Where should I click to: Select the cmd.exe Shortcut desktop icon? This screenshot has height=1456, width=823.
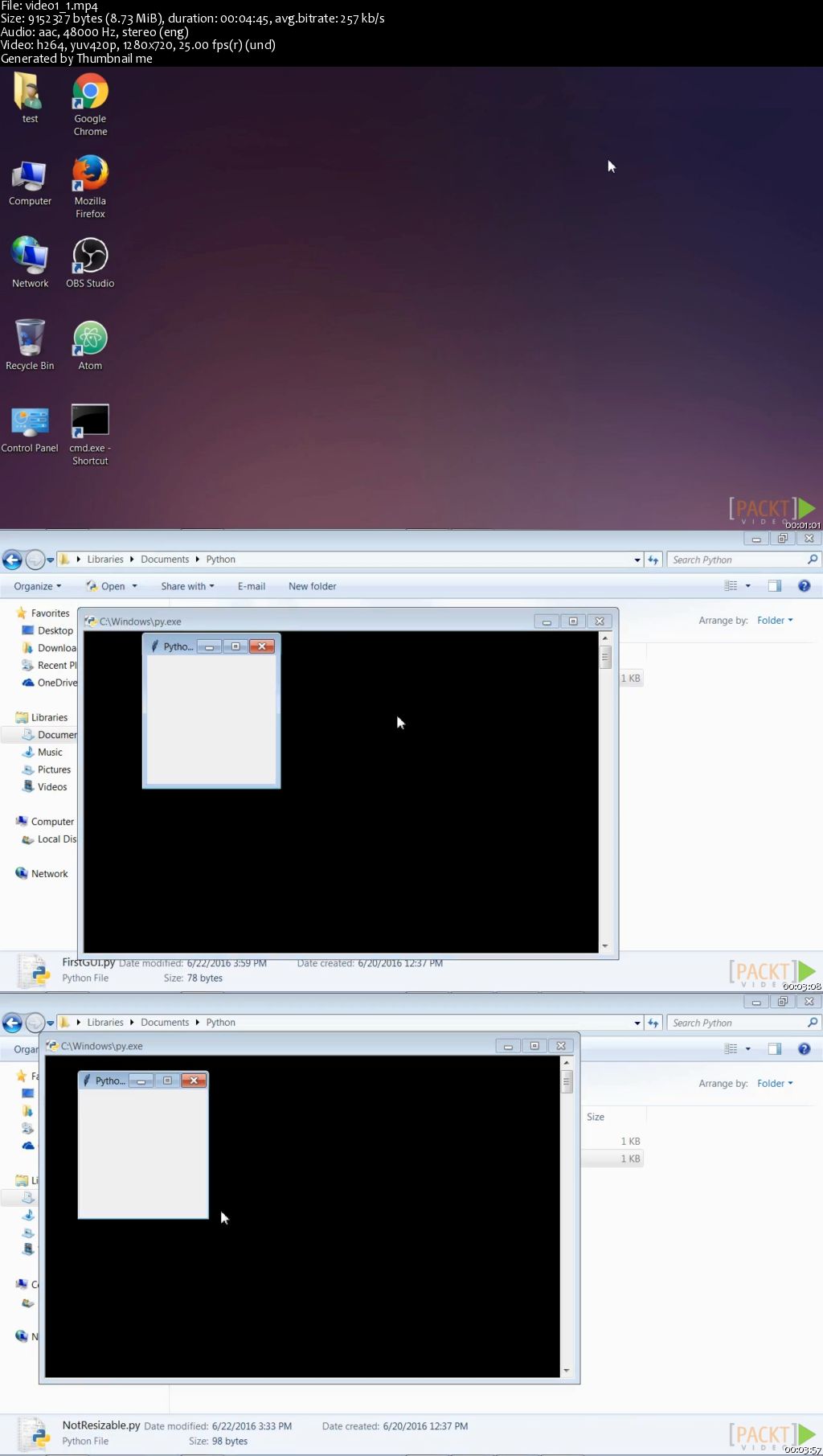tap(90, 434)
